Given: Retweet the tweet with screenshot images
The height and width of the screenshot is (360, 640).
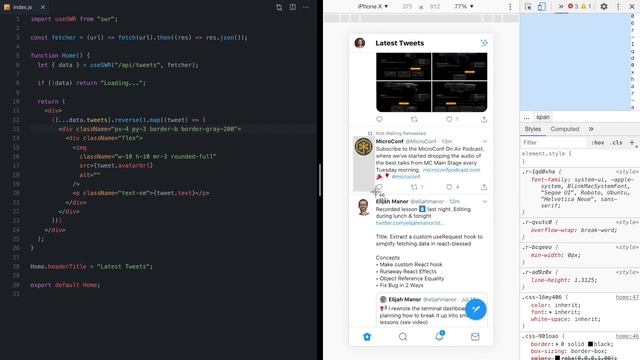Looking at the screenshot, I should (414, 119).
